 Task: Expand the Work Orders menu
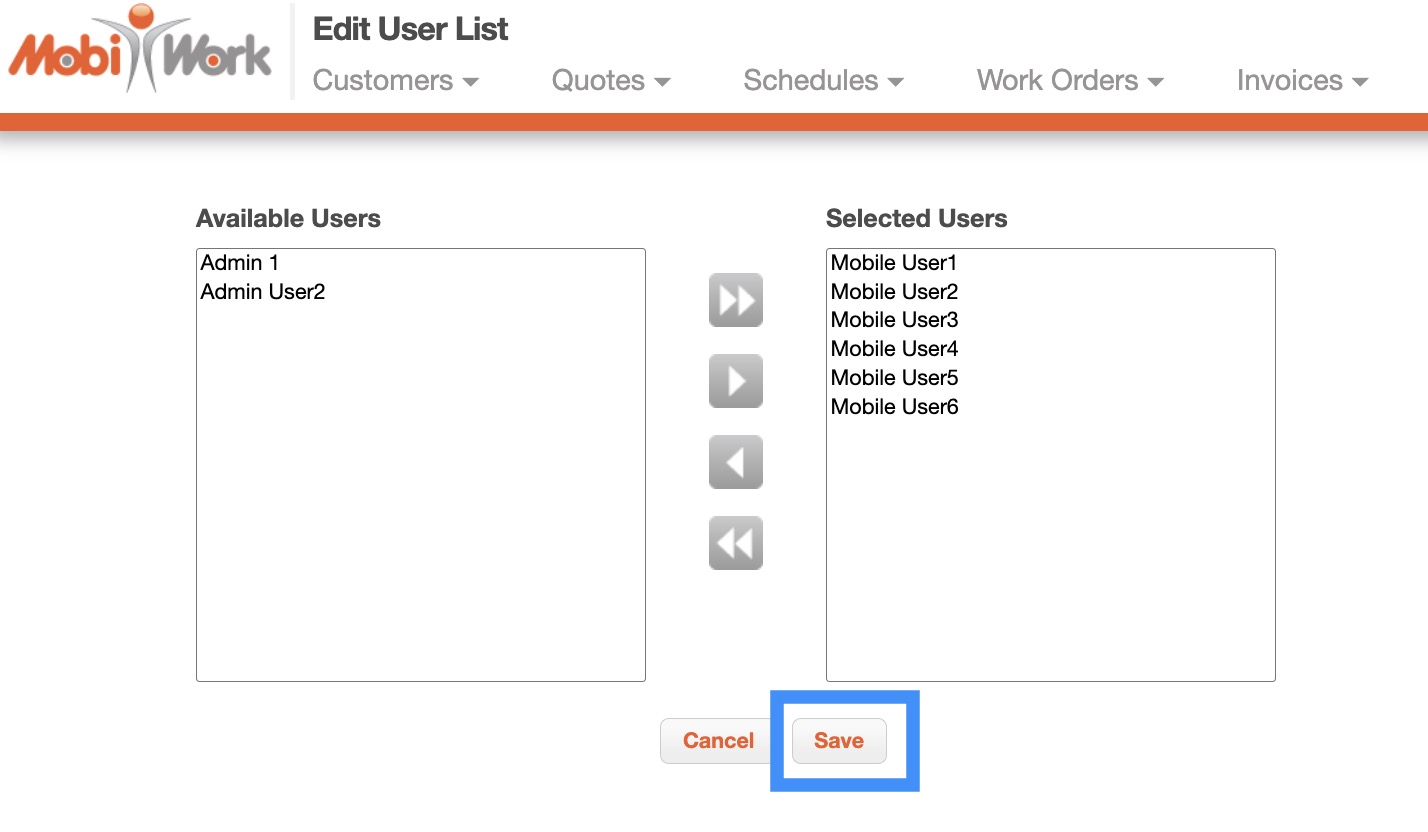point(1069,81)
